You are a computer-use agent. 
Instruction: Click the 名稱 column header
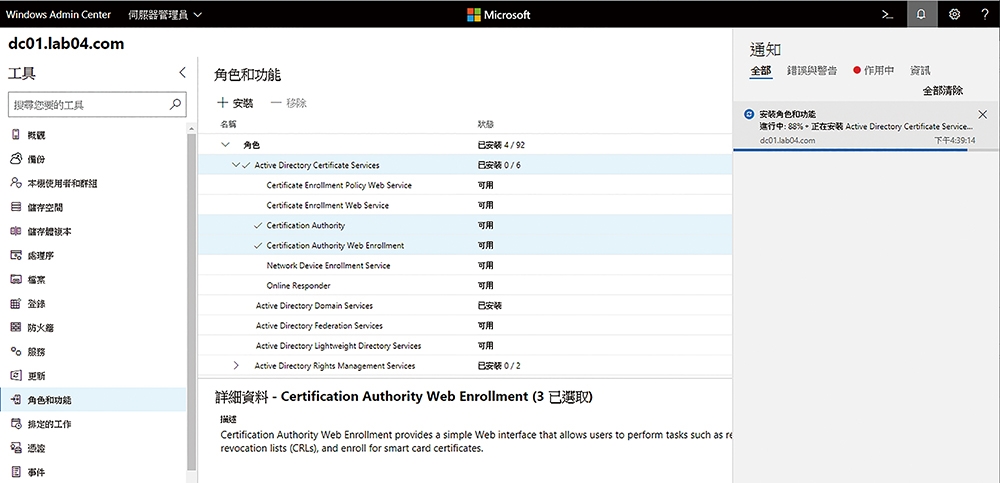click(x=228, y=124)
